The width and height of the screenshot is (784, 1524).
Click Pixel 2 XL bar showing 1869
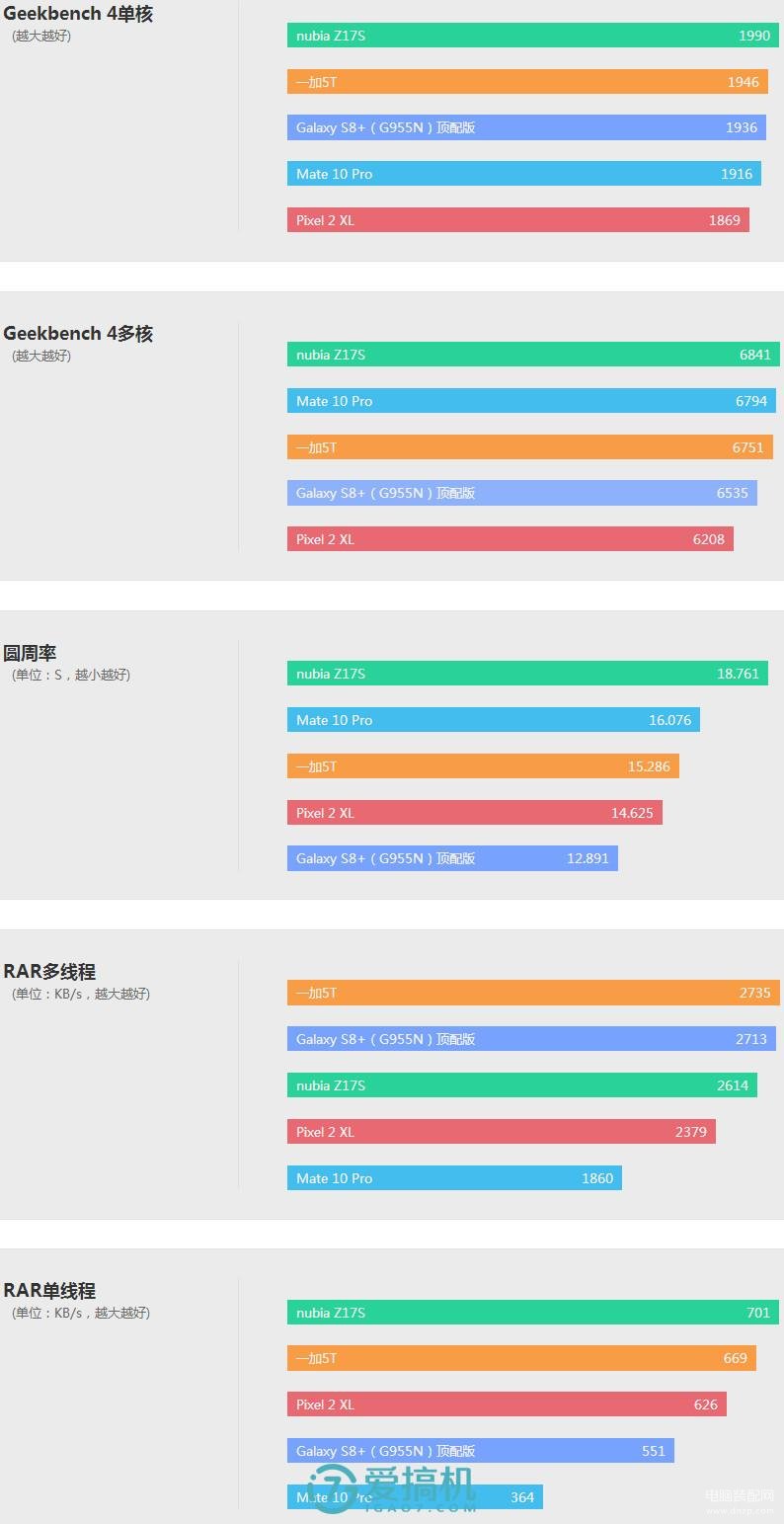click(x=518, y=220)
